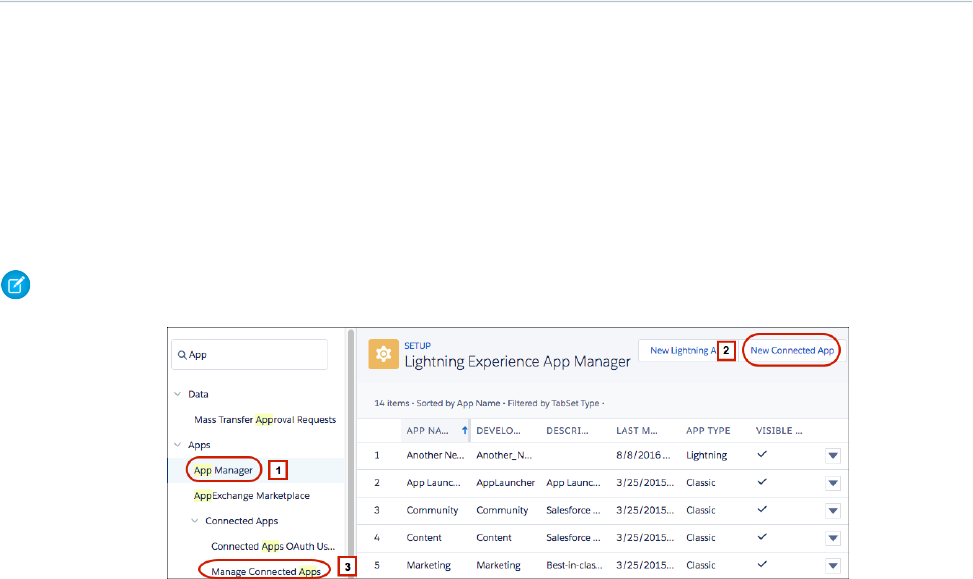Click the visible checkmark in Community row
This screenshot has width=973, height=579.
coord(762,509)
